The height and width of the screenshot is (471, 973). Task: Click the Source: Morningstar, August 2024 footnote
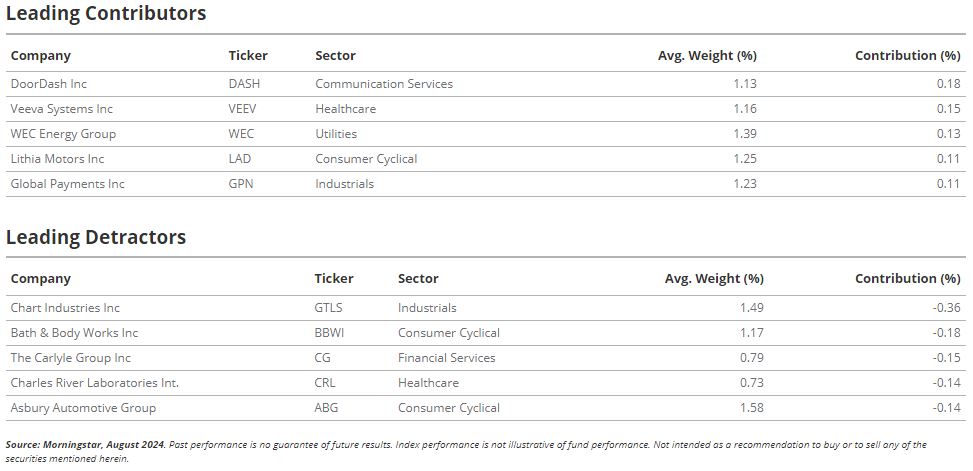pyautogui.click(x=86, y=444)
